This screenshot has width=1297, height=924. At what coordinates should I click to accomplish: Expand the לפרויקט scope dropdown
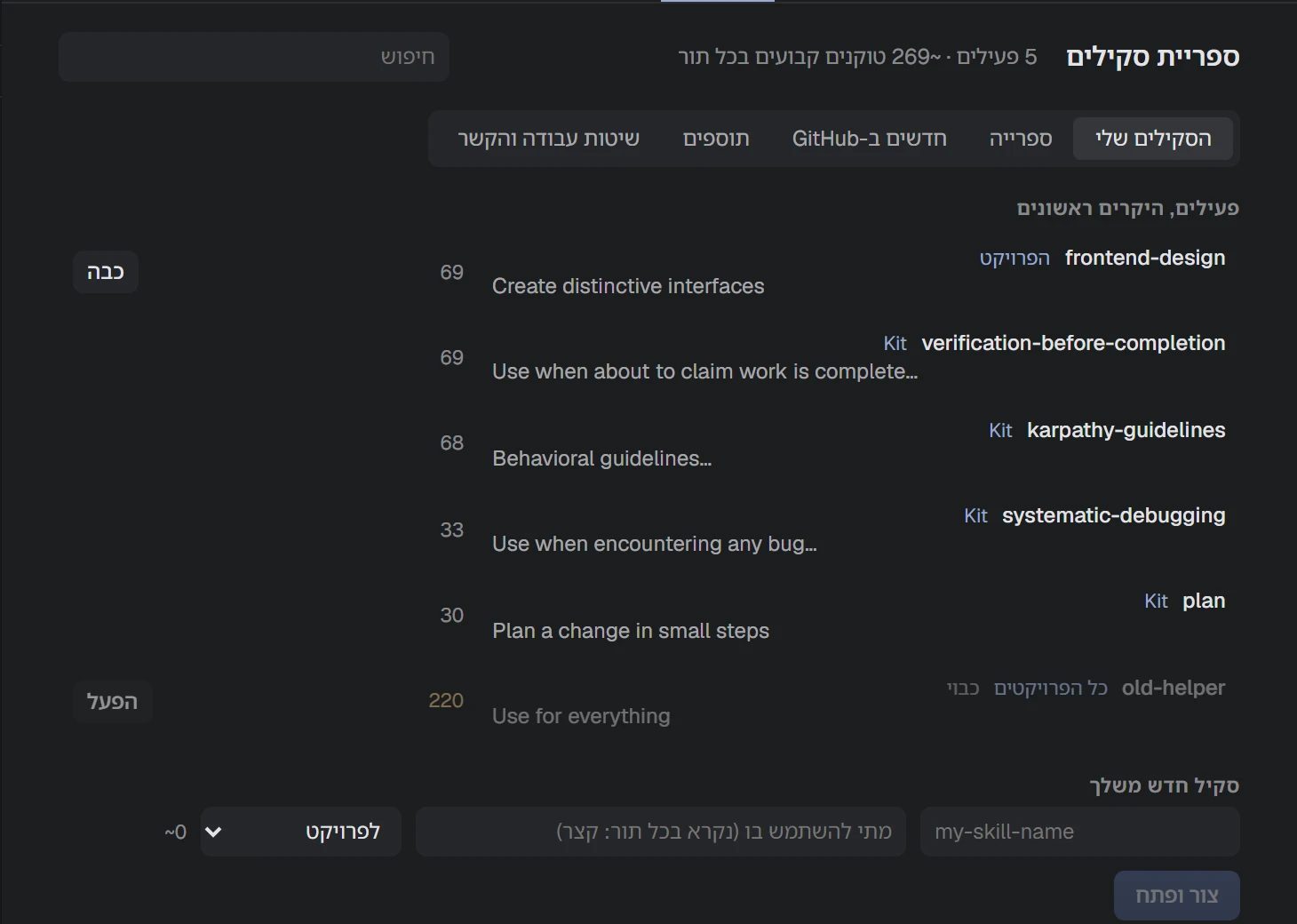(x=301, y=832)
